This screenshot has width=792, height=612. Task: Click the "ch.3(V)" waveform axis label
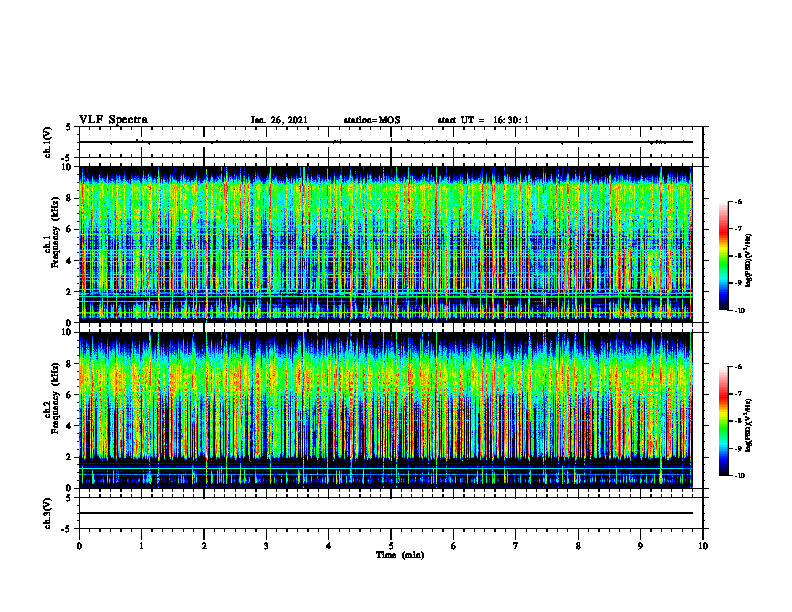(x=47, y=513)
